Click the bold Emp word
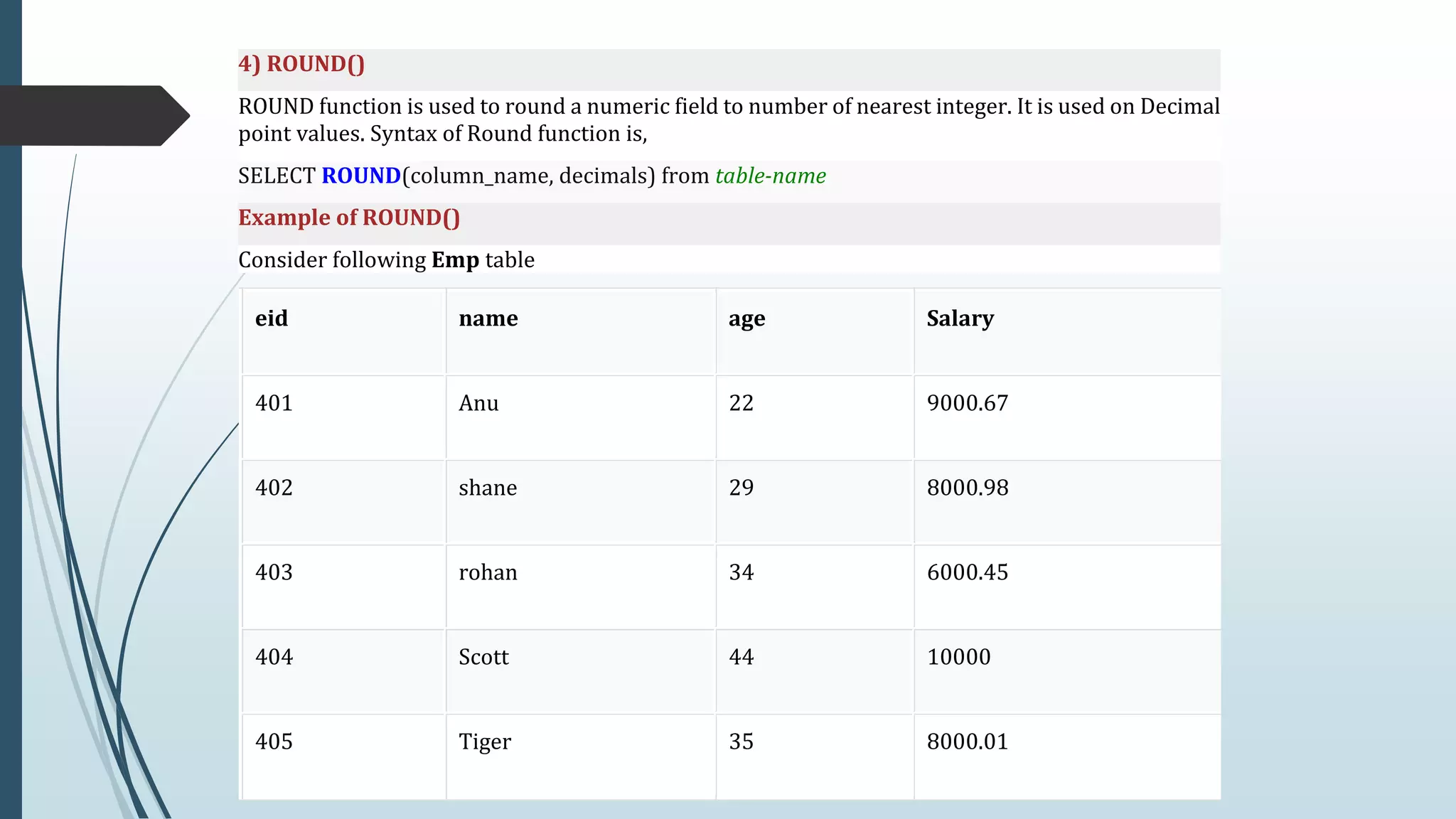Viewport: 1456px width, 819px height. pyautogui.click(x=455, y=260)
